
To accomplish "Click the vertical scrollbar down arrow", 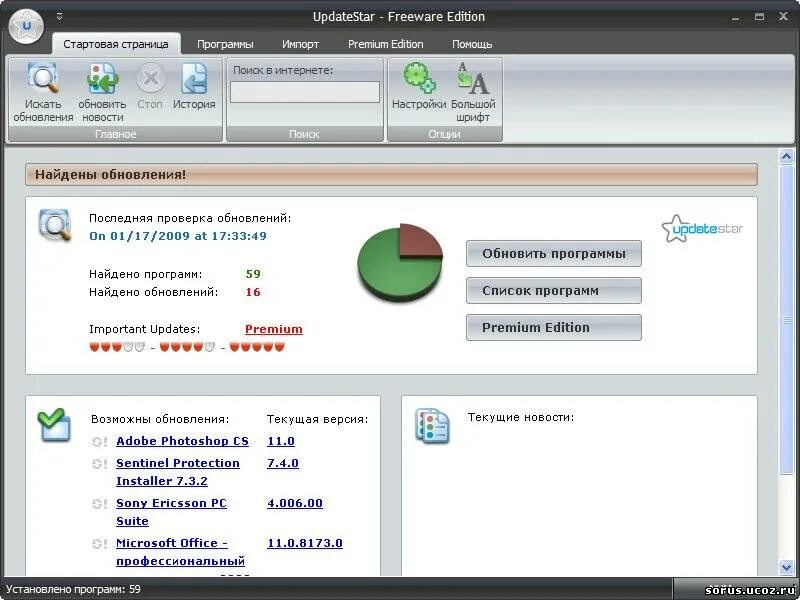I will [786, 566].
